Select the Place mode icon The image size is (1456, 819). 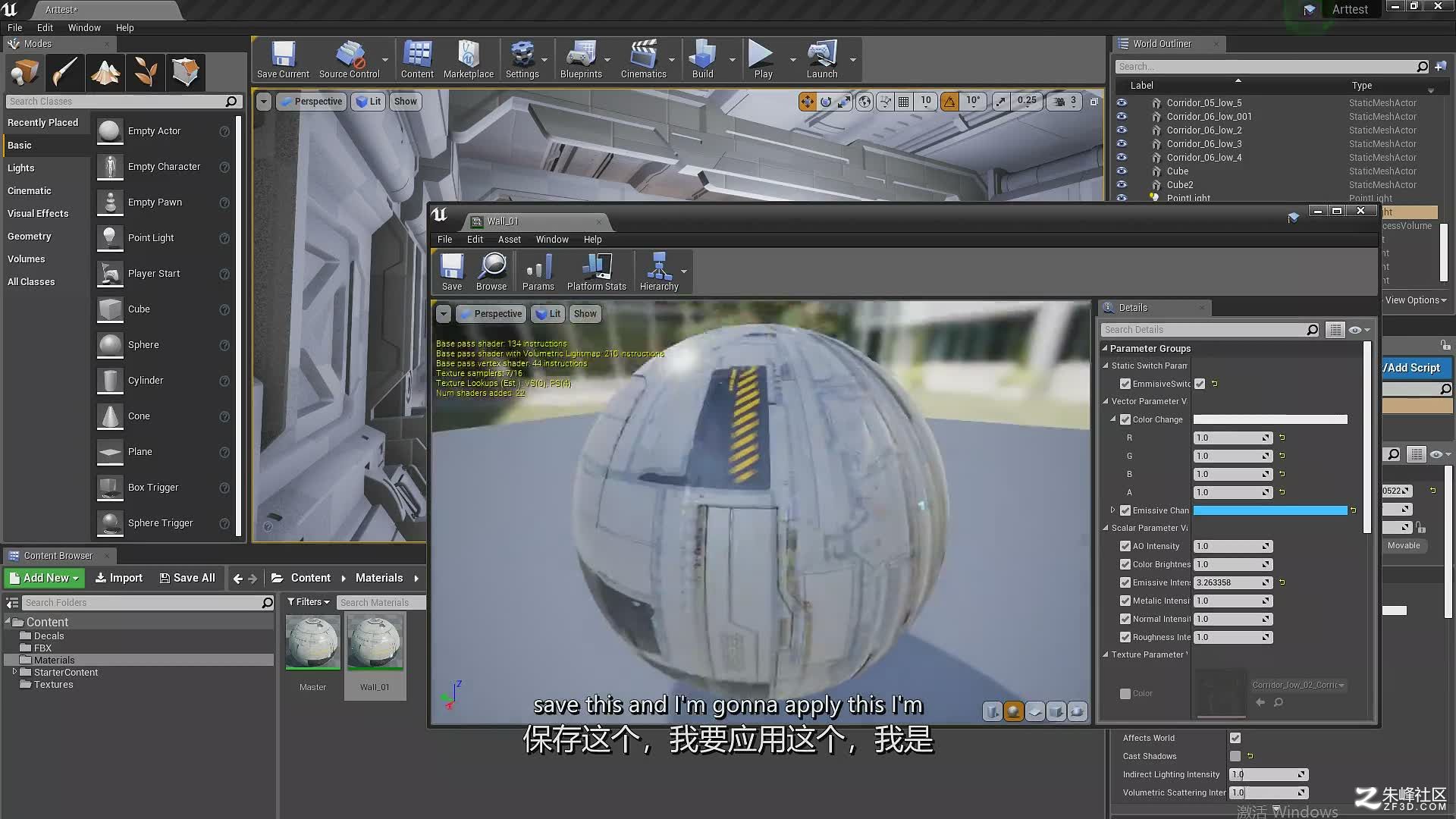pyautogui.click(x=25, y=73)
